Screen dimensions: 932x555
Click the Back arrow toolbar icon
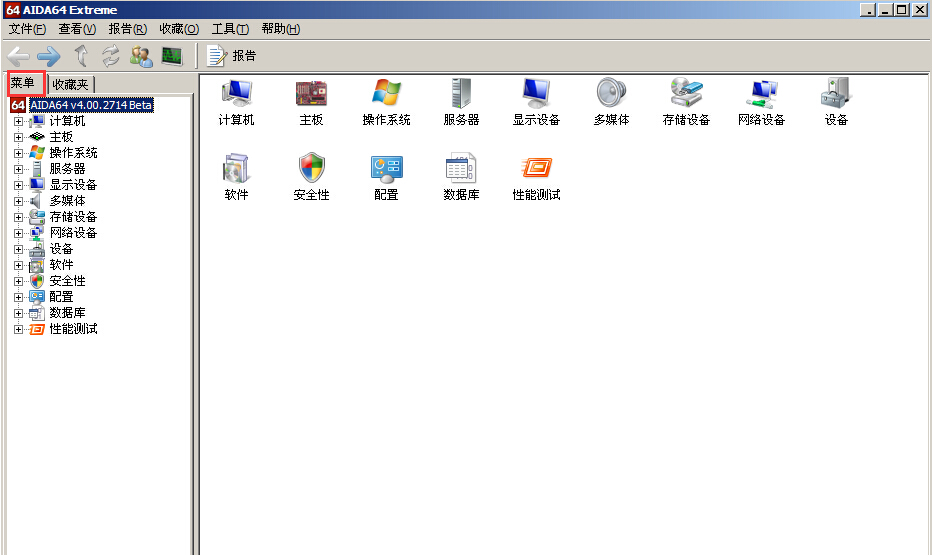[x=18, y=56]
